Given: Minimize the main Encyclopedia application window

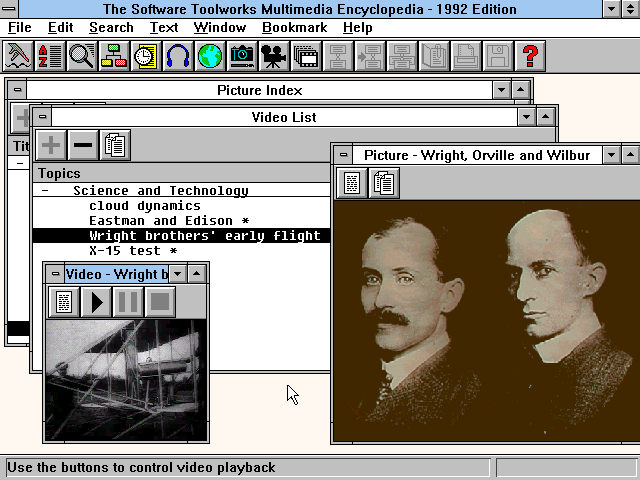Looking at the screenshot, I should (x=611, y=9).
